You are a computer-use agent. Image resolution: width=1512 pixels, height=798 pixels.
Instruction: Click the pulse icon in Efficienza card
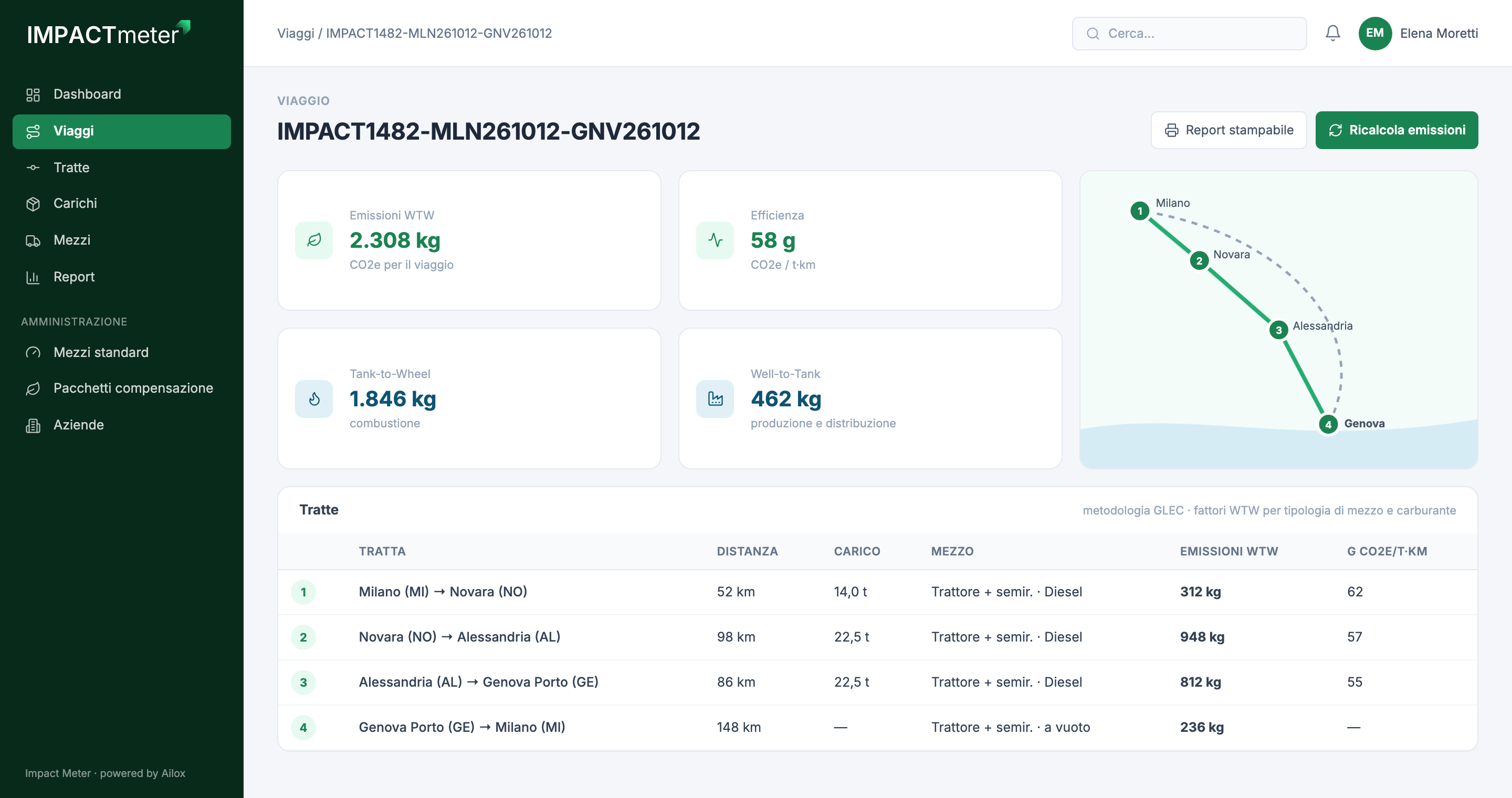(715, 240)
